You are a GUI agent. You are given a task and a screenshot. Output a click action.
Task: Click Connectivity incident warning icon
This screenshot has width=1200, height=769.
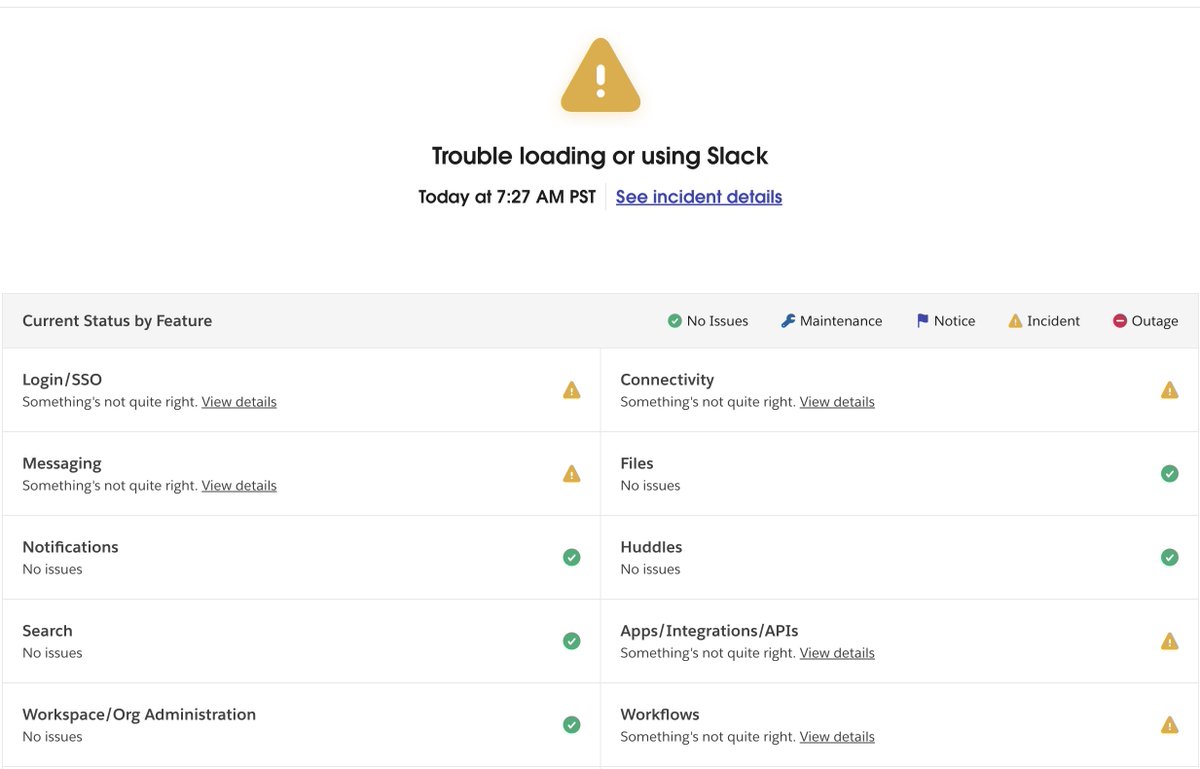pos(1169,390)
